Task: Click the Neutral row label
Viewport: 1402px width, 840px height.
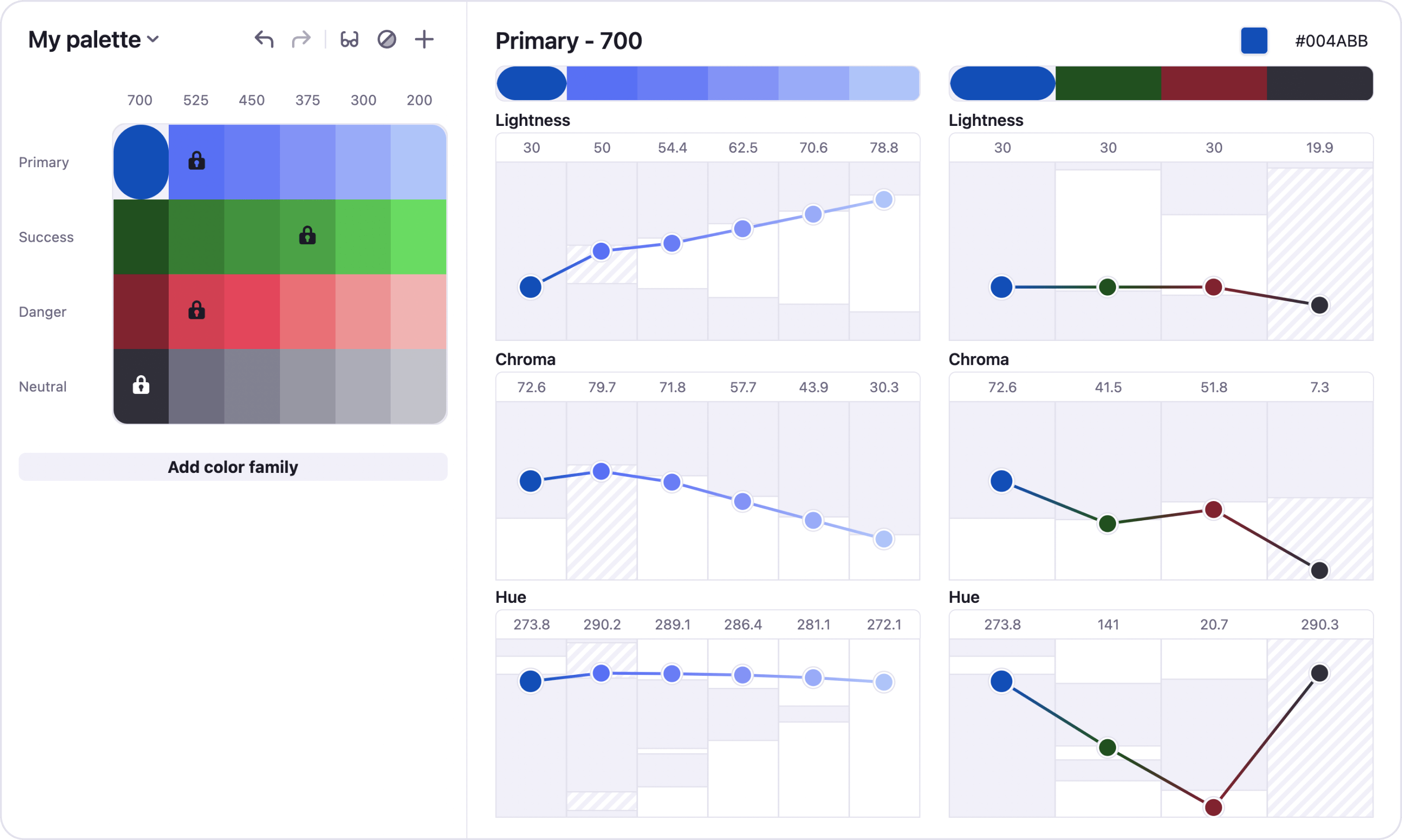Action: click(x=42, y=387)
